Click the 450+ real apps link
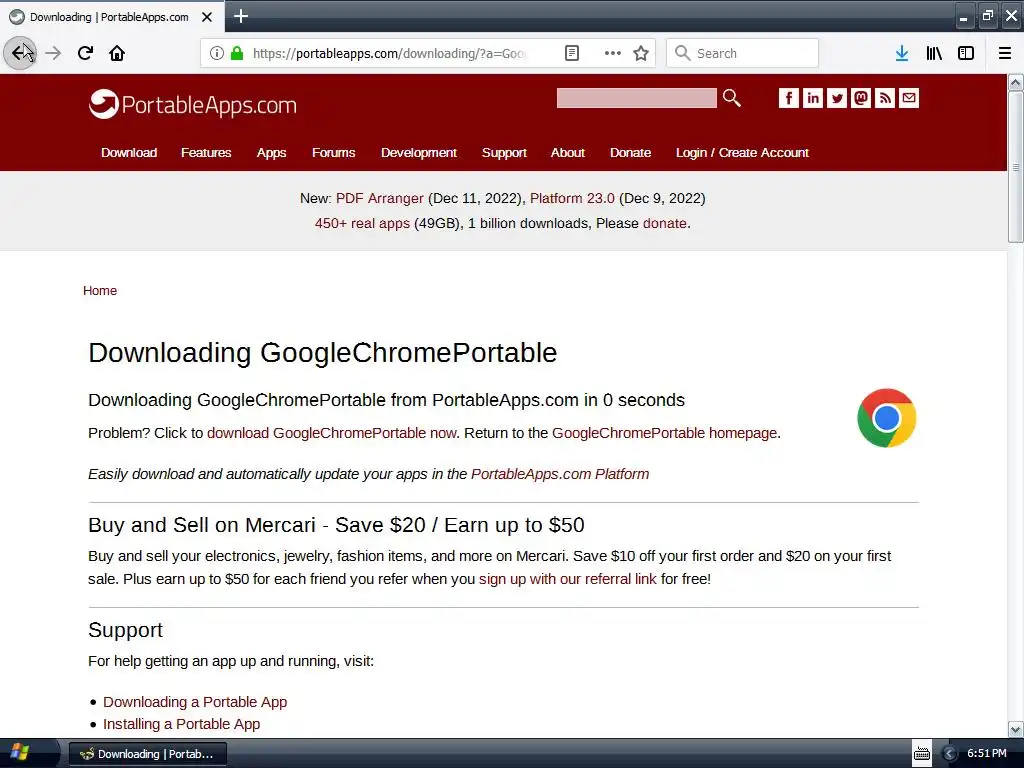 click(x=362, y=223)
